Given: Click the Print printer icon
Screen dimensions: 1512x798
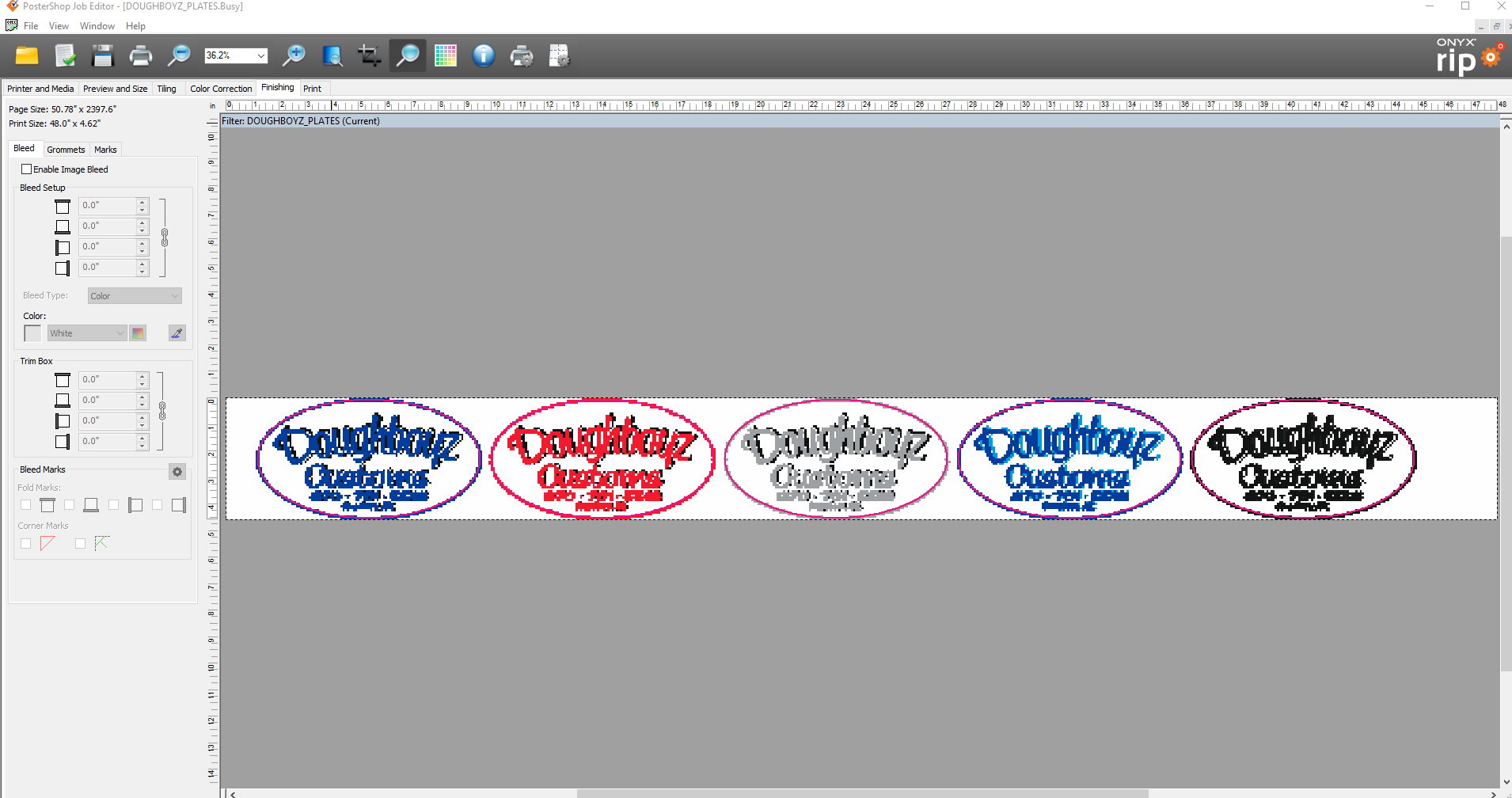Looking at the screenshot, I should tap(141, 55).
